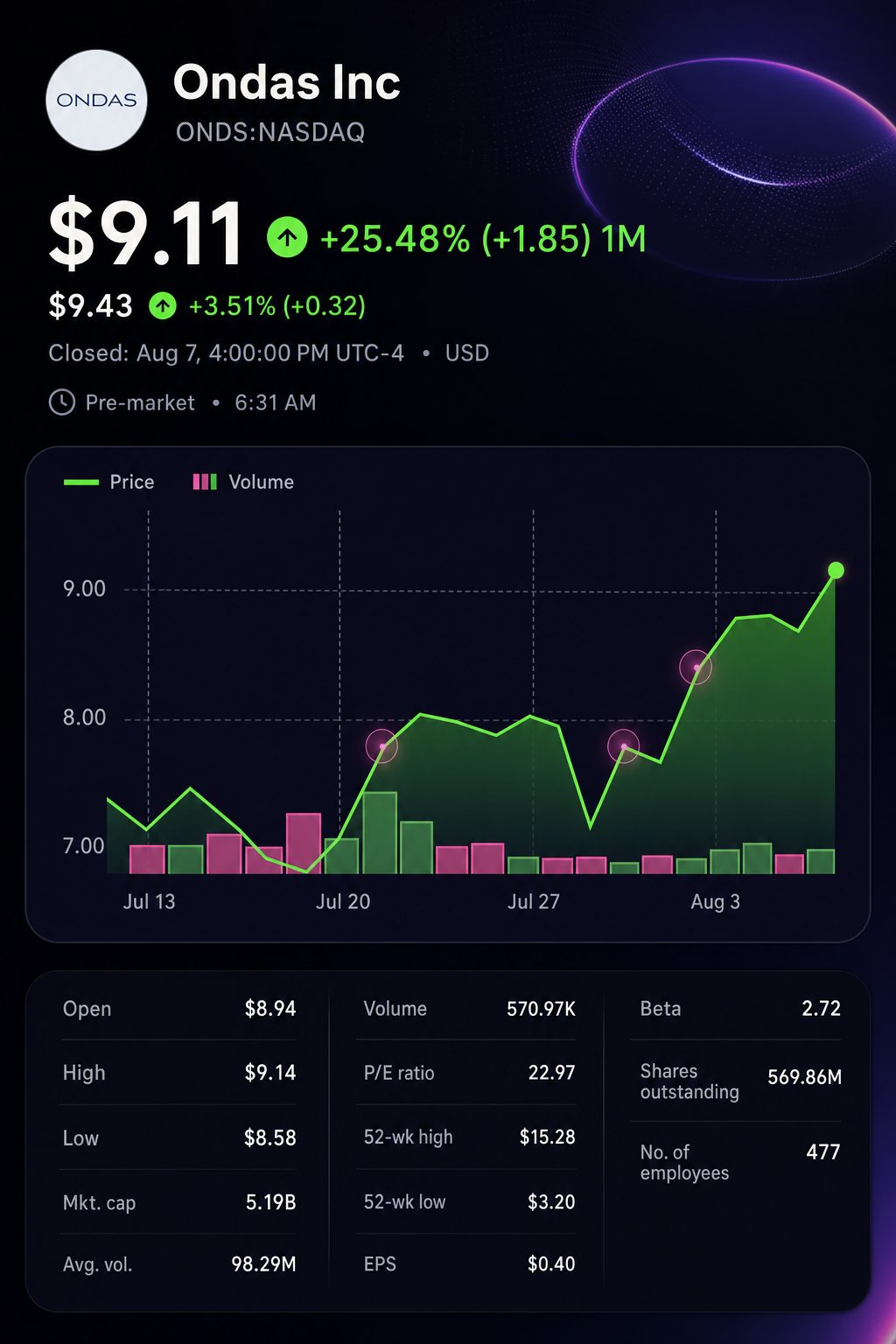The height and width of the screenshot is (1344, 896).
Task: Click the Pre-market label
Action: click(140, 402)
